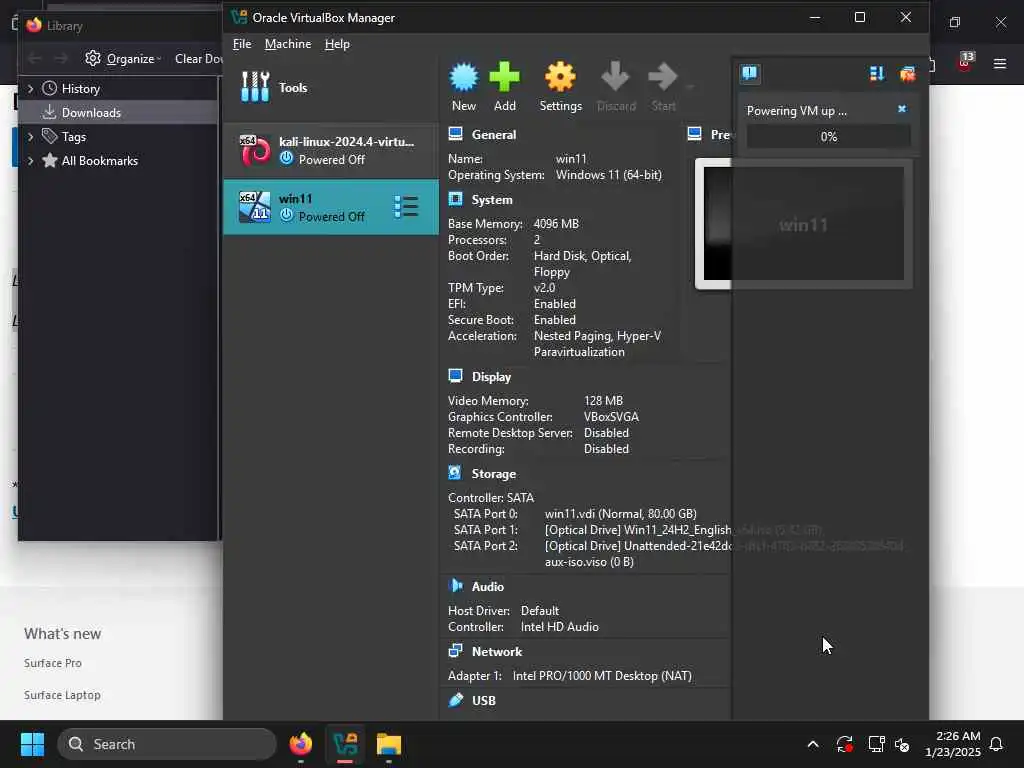This screenshot has width=1024, height=768.
Task: Click the Display section heading
Action: pos(491,377)
